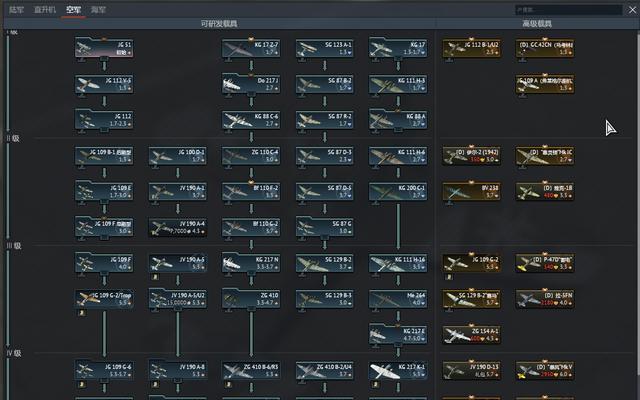
Task: Select premium (D) P-47D card
Action: pyautogui.click(x=545, y=263)
